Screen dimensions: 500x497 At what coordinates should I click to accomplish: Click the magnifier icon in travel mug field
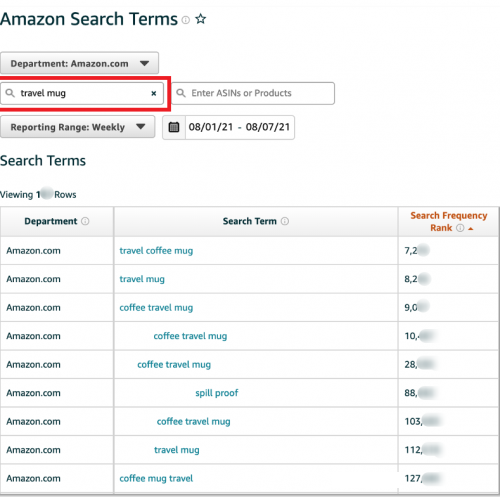10,93
